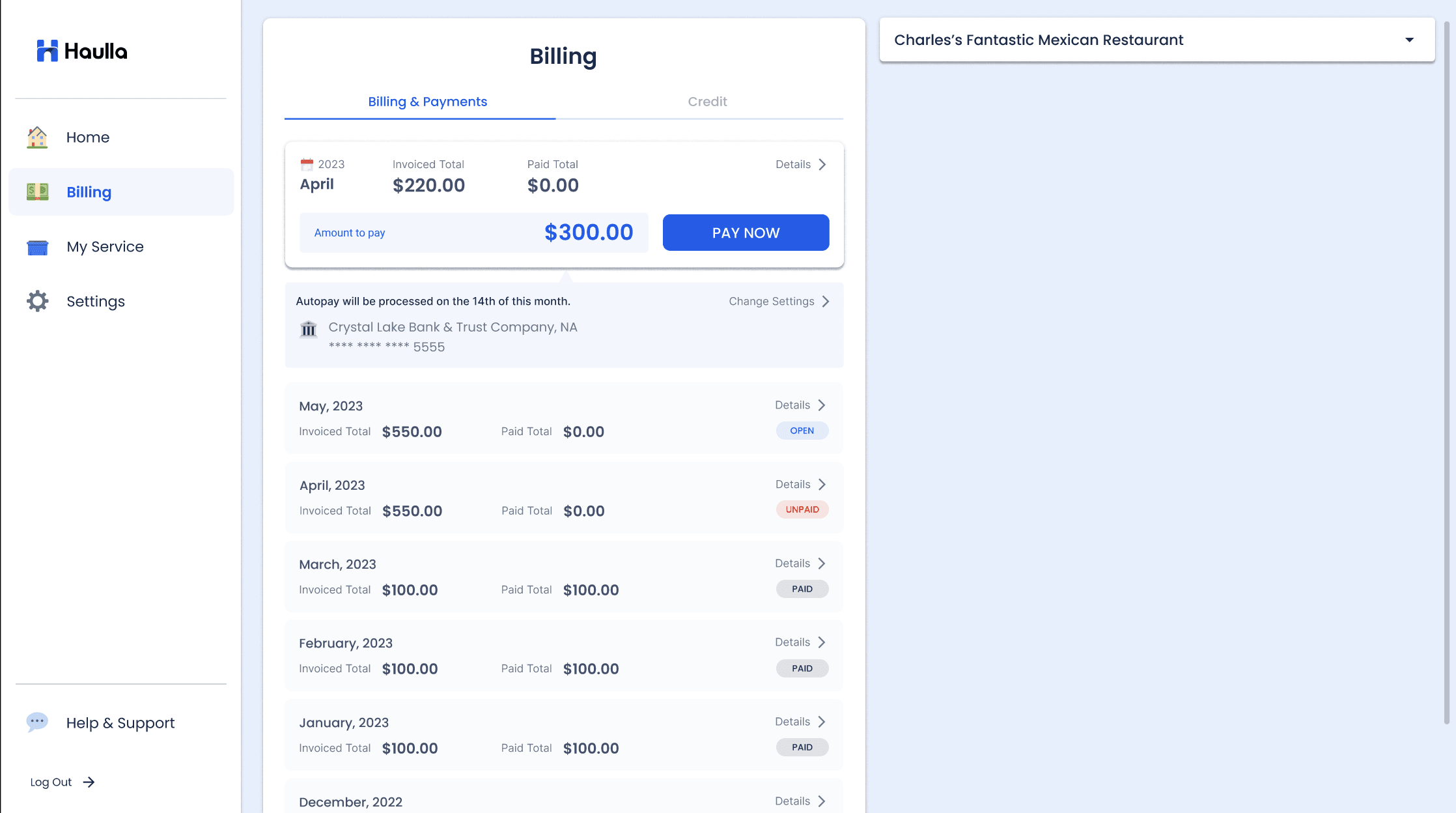Click the My Service dumpster icon
The width and height of the screenshot is (1456, 813).
pyautogui.click(x=37, y=247)
